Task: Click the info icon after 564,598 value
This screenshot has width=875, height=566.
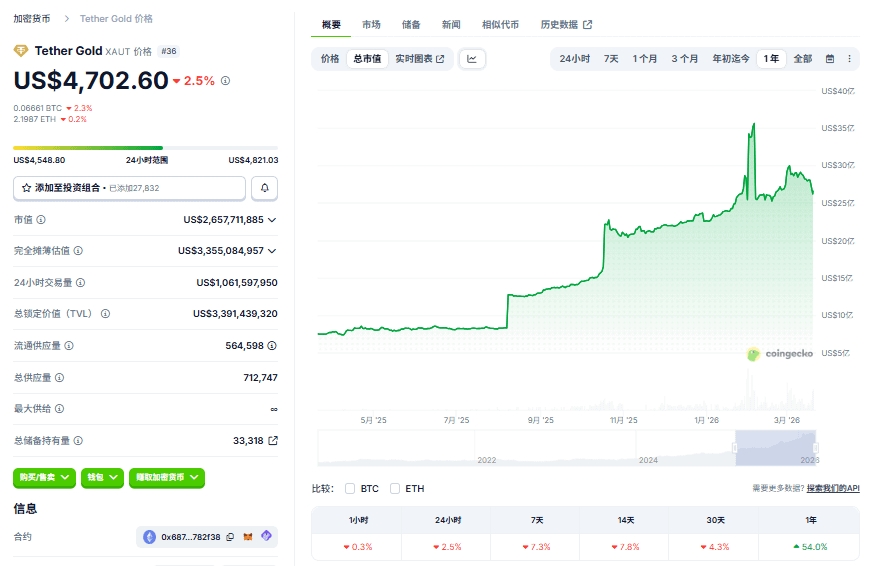Action: (272, 346)
